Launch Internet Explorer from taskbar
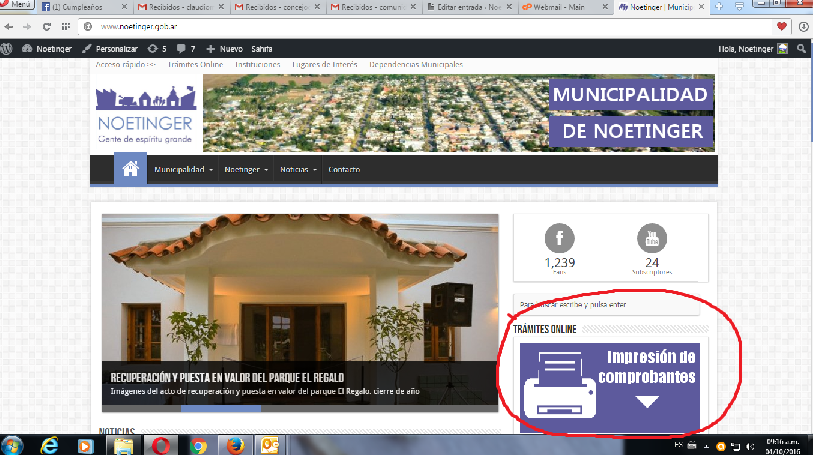The image size is (813, 455). pos(49,446)
